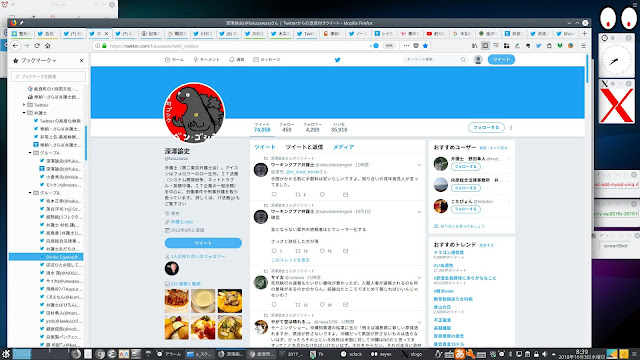This screenshot has width=640, height=360.
Task: Click このスレッドを表示 thread link
Action: 290,260
